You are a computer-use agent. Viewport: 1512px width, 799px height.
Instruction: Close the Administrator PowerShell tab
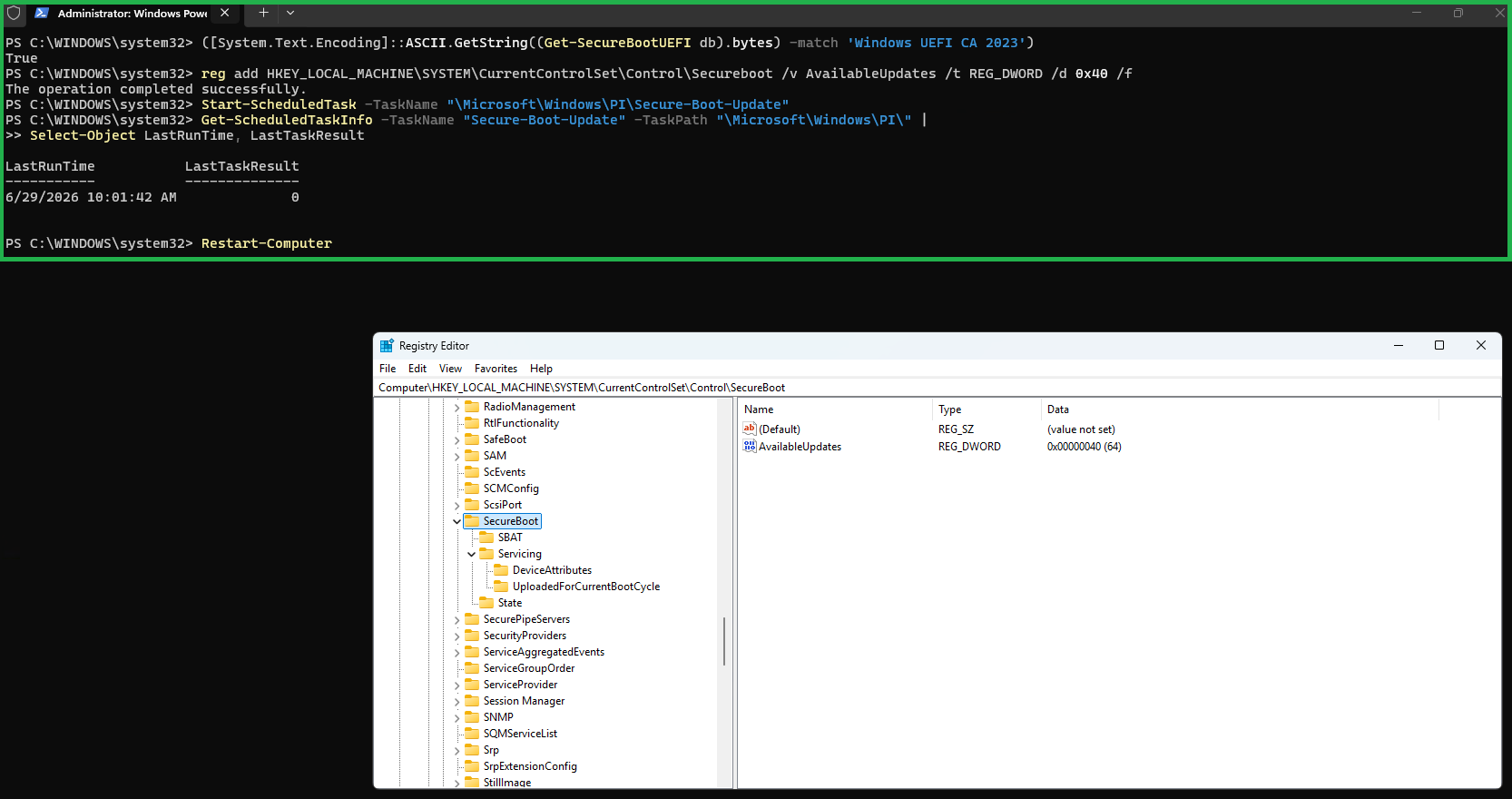pyautogui.click(x=224, y=13)
